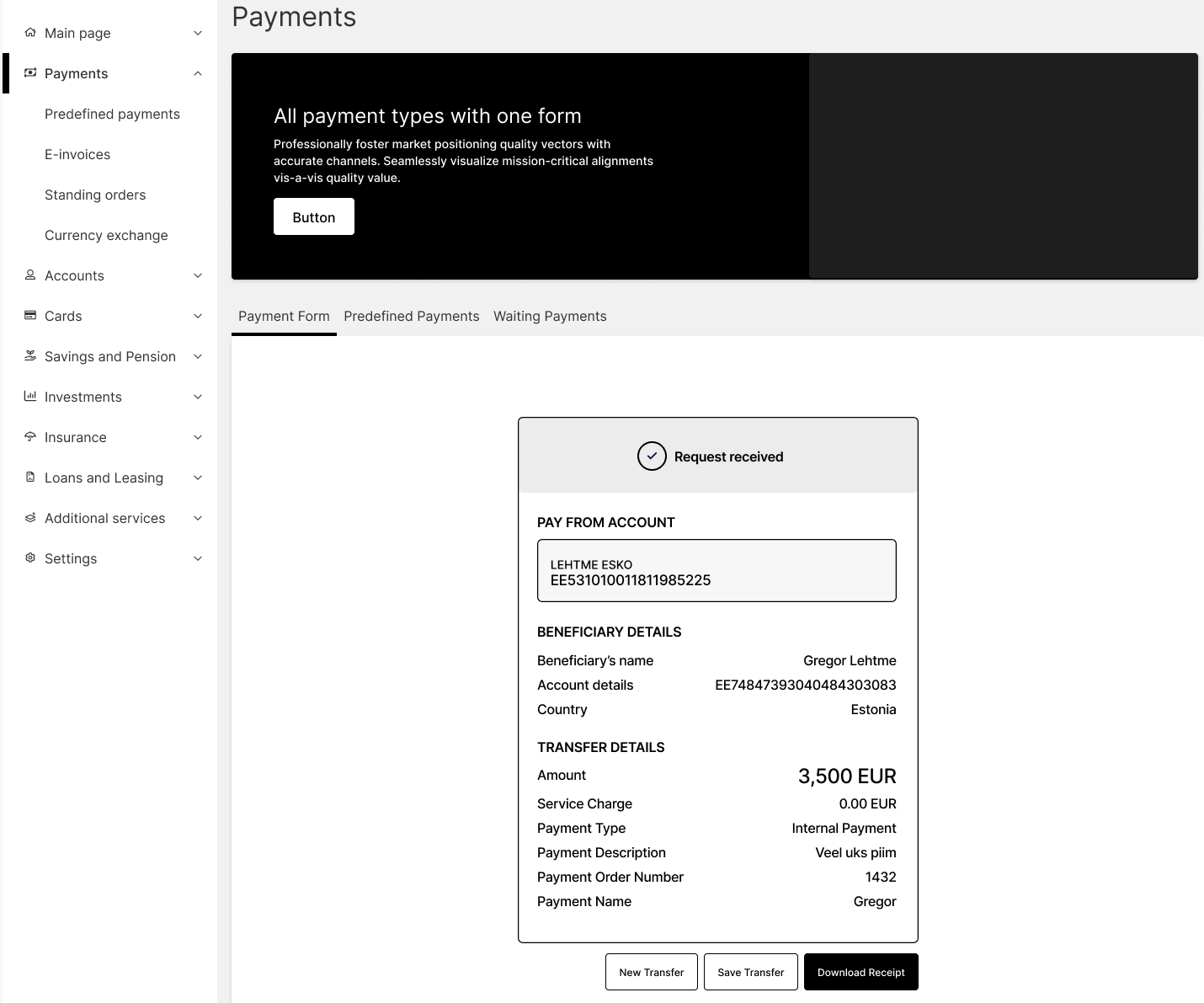The height and width of the screenshot is (1003, 1204).
Task: Click the amount 3,500 EUR
Action: coord(847,776)
